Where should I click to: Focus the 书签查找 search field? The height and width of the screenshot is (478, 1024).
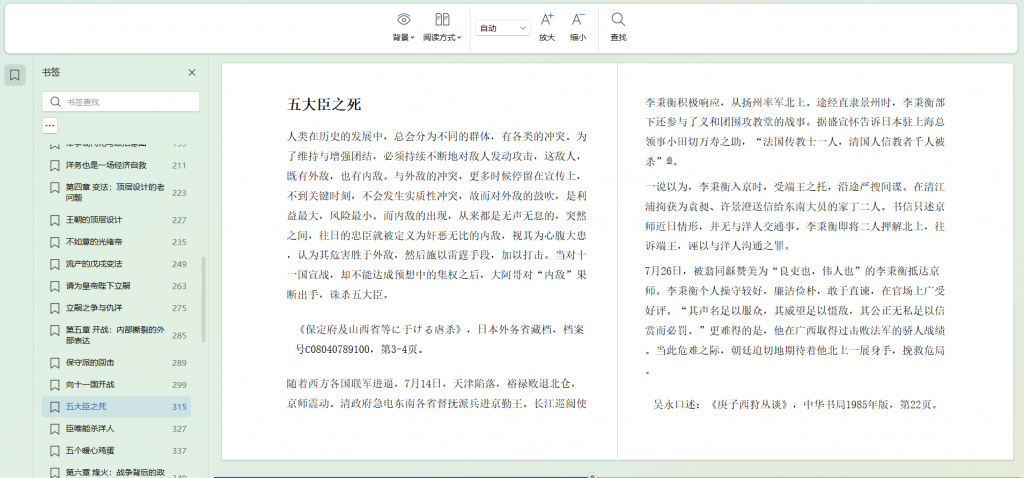(x=121, y=102)
